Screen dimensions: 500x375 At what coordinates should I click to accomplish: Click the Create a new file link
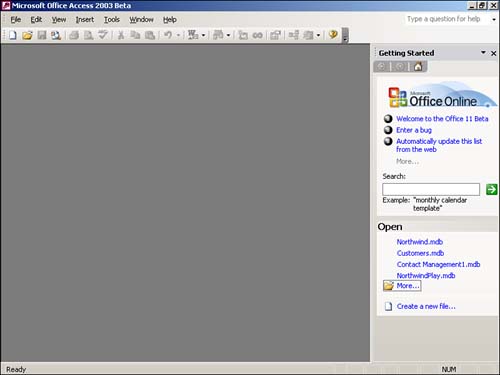click(426, 306)
